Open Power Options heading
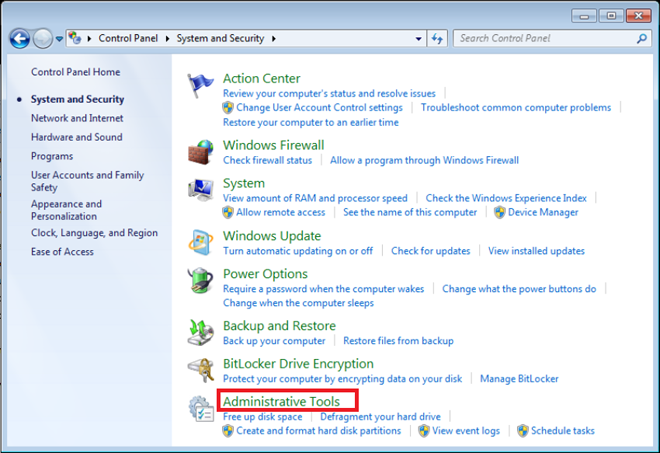 pyautogui.click(x=265, y=274)
